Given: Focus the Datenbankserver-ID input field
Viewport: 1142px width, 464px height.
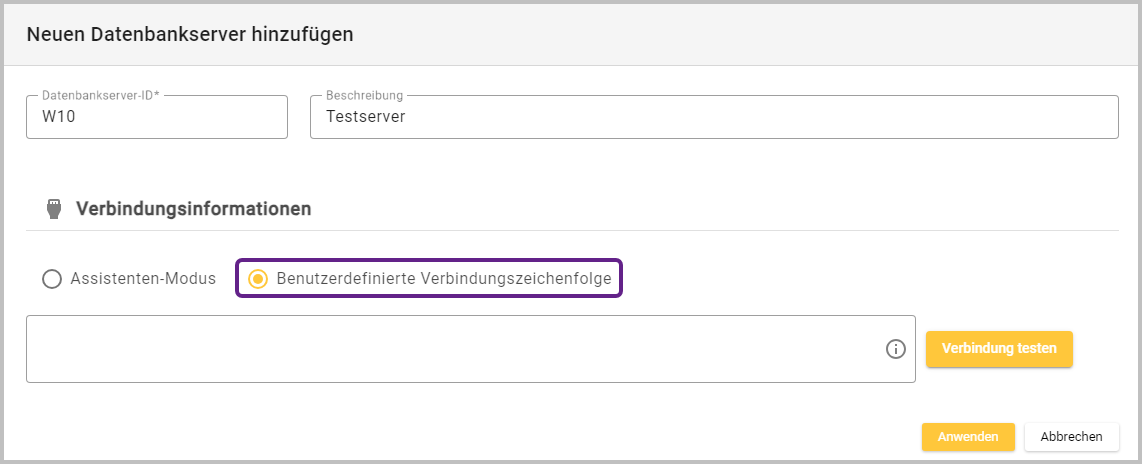Looking at the screenshot, I should pyautogui.click(x=157, y=117).
